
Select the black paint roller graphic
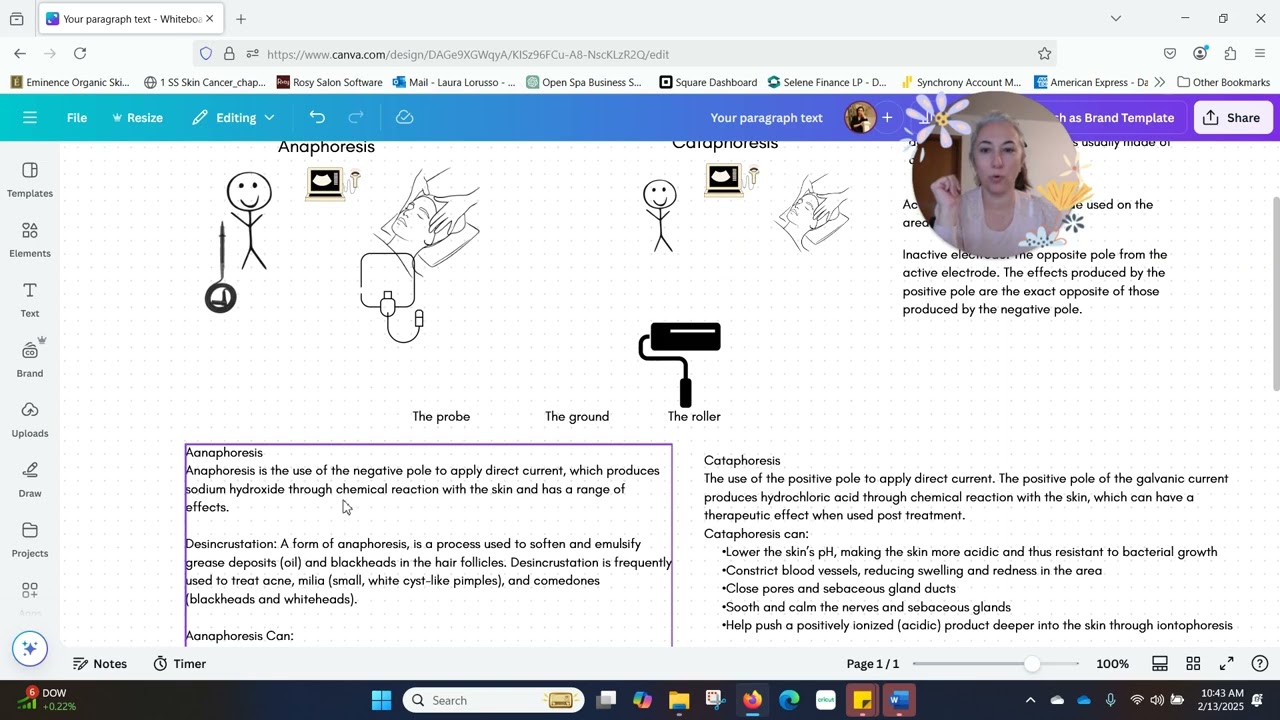click(x=680, y=363)
